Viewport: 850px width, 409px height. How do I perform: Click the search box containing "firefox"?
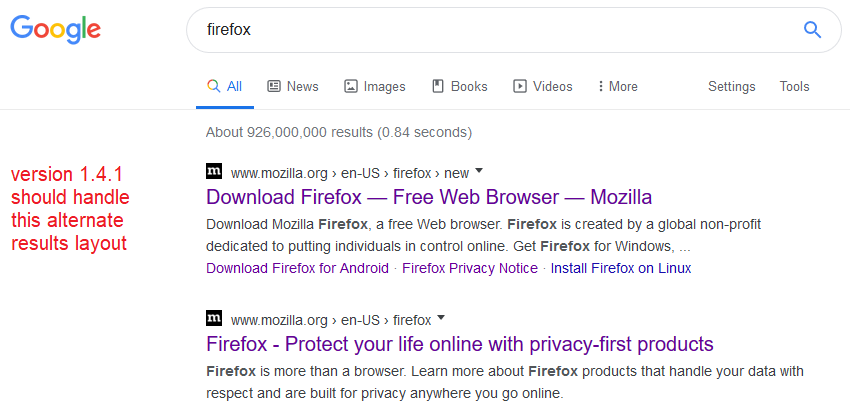click(x=490, y=30)
